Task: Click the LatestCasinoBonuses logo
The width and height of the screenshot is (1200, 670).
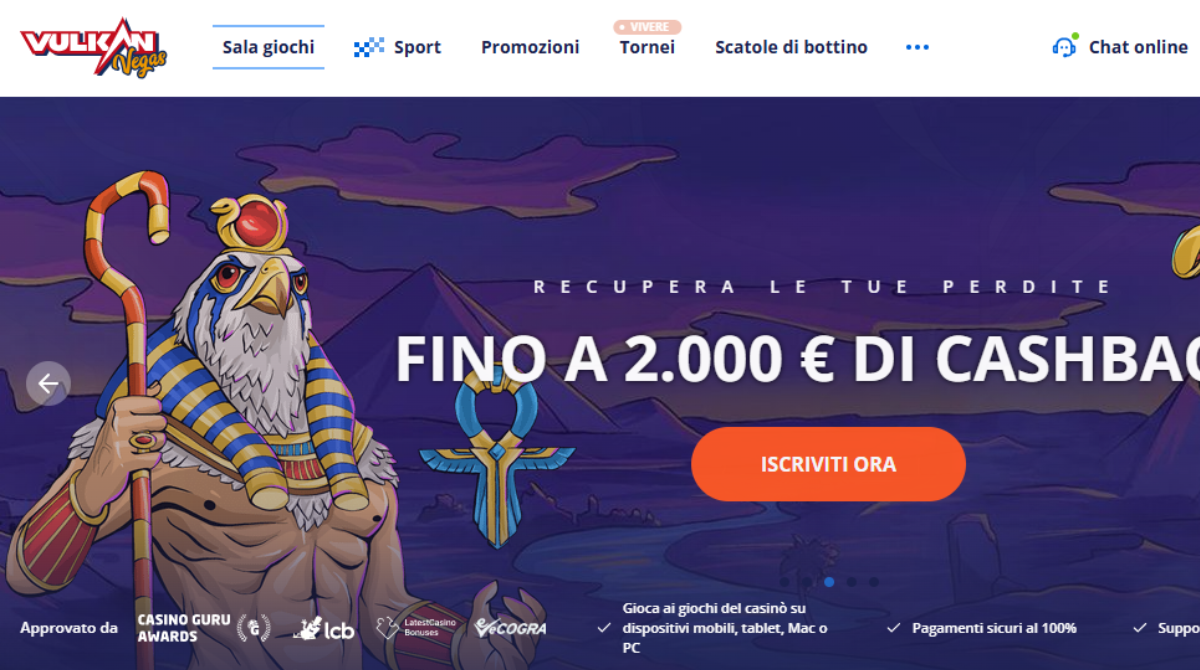Action: 415,627
